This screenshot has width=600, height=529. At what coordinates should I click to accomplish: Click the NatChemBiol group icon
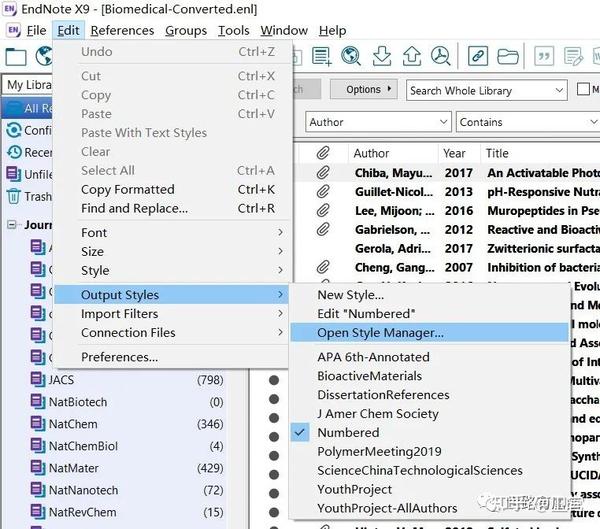38,446
